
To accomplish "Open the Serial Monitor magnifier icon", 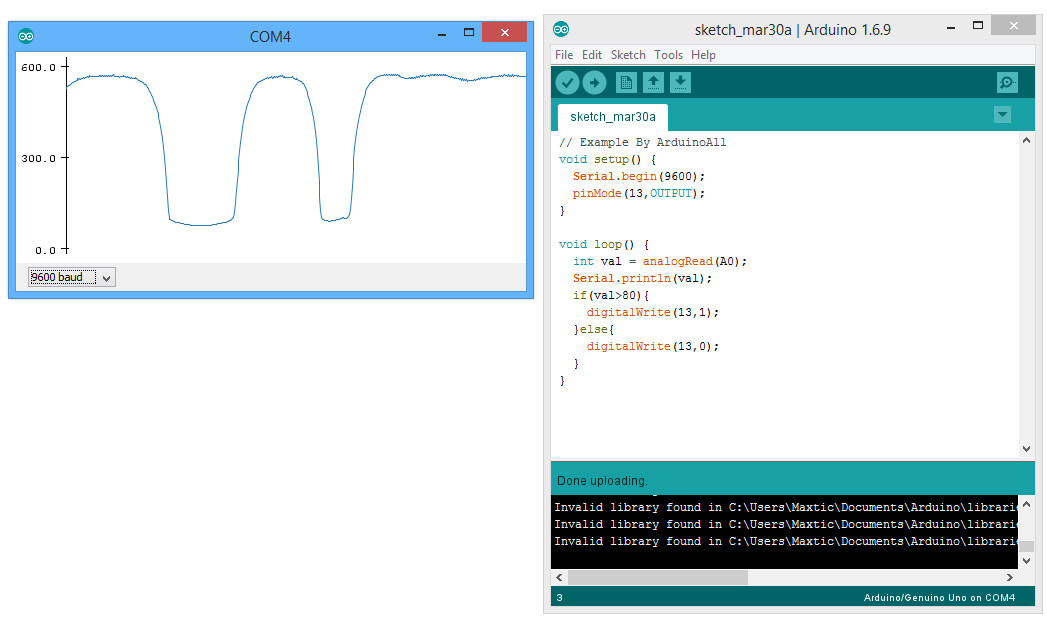I will coord(1007,83).
